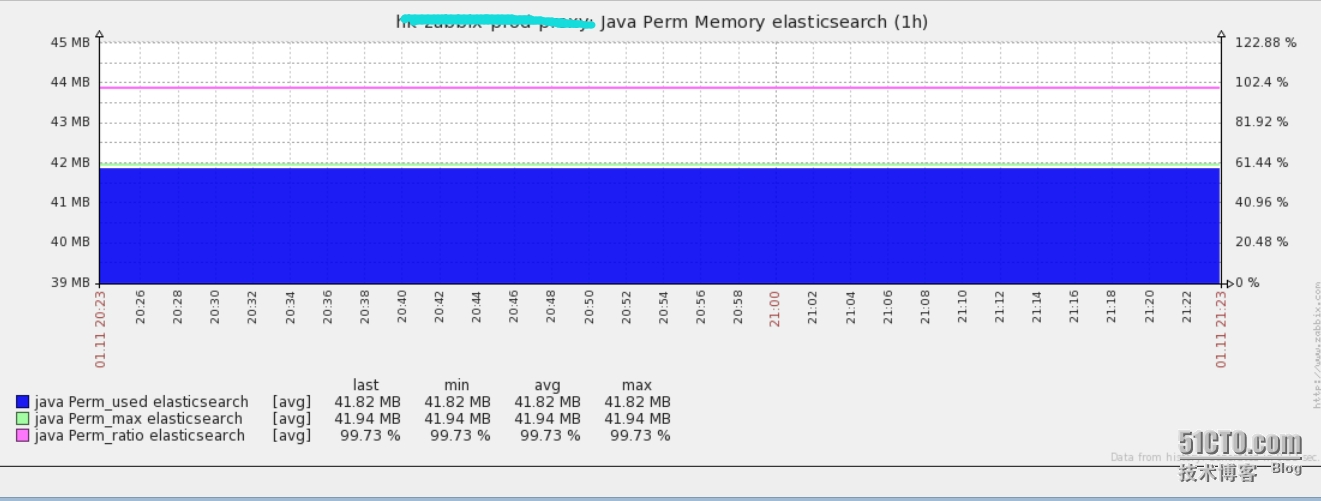The width and height of the screenshot is (1321, 501).
Task: Click legend label java Perm_used elasticsearch
Action: click(141, 402)
